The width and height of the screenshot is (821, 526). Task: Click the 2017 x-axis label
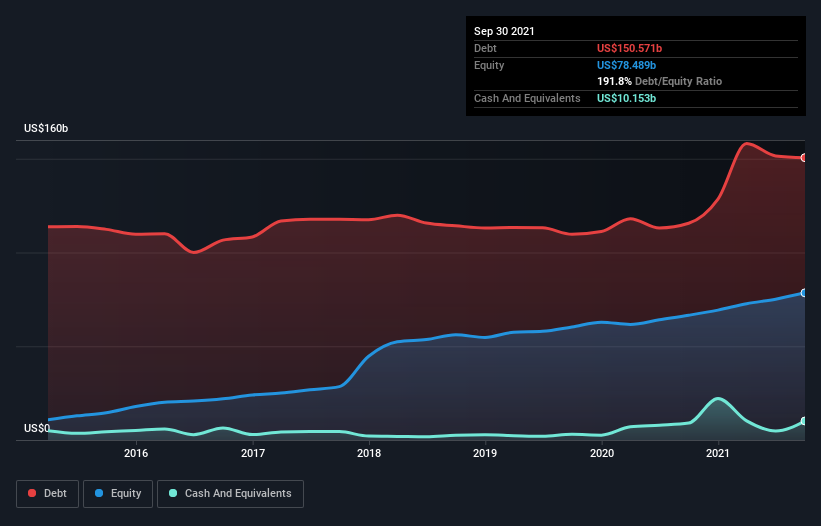253,453
